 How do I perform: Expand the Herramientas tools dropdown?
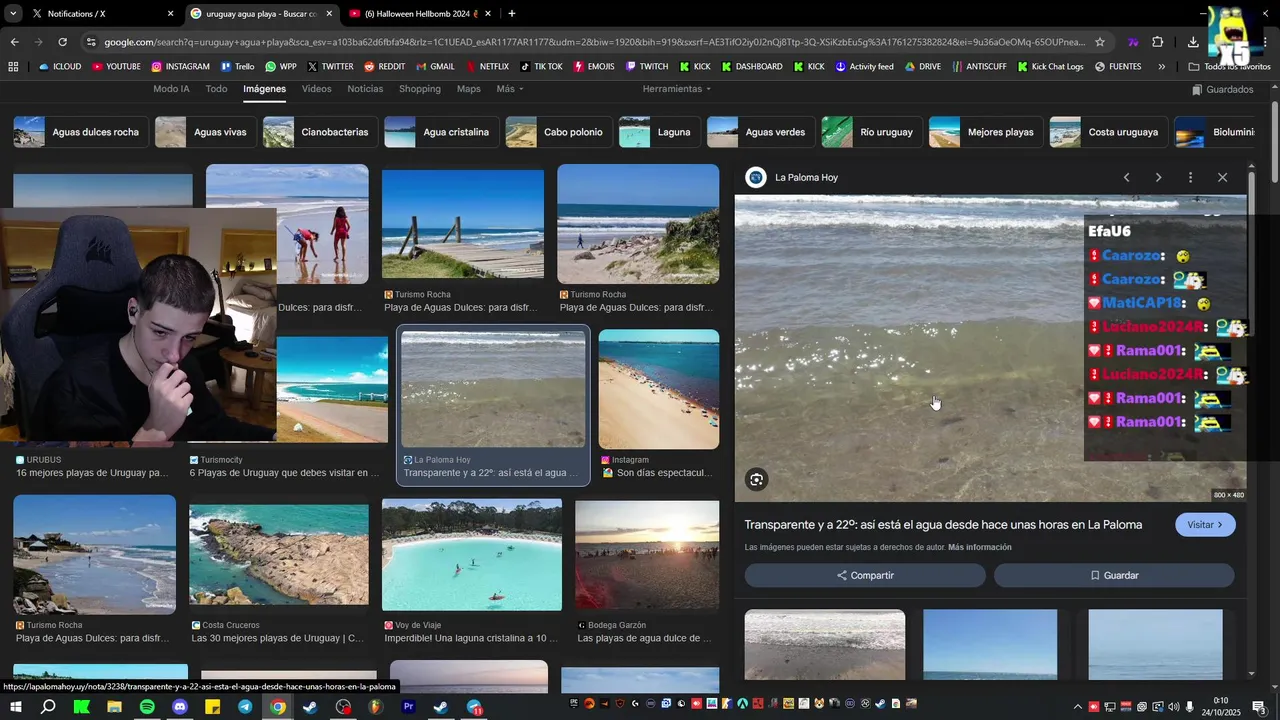[x=677, y=89]
